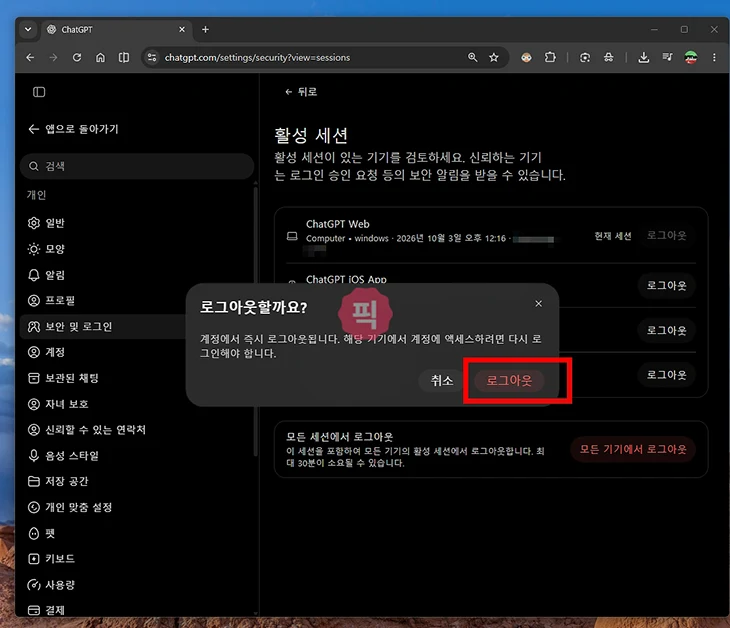The image size is (730, 628).
Task: Click the dimmed 로그아웃 for ChatGPT Web
Action: [666, 235]
